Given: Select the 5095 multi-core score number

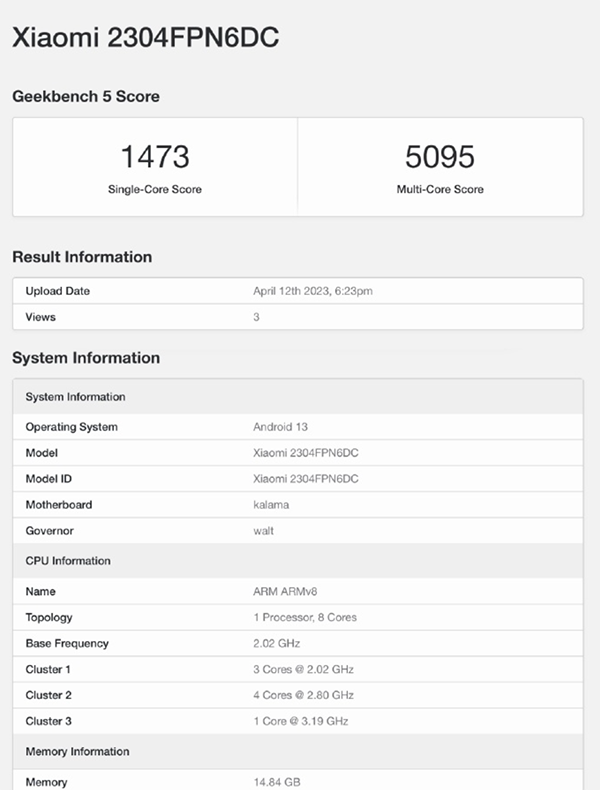Looking at the screenshot, I should 440,157.
